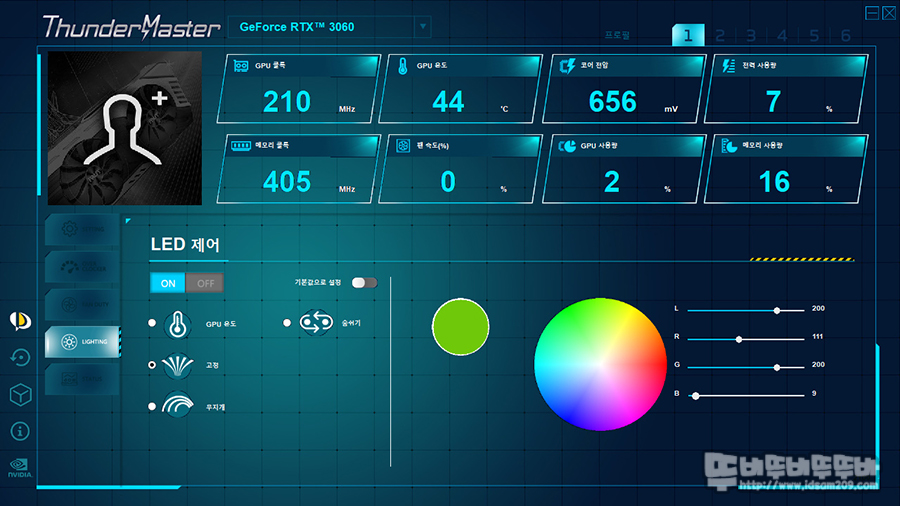Click the core voltage lightning icon
The image size is (900, 506).
tap(567, 66)
